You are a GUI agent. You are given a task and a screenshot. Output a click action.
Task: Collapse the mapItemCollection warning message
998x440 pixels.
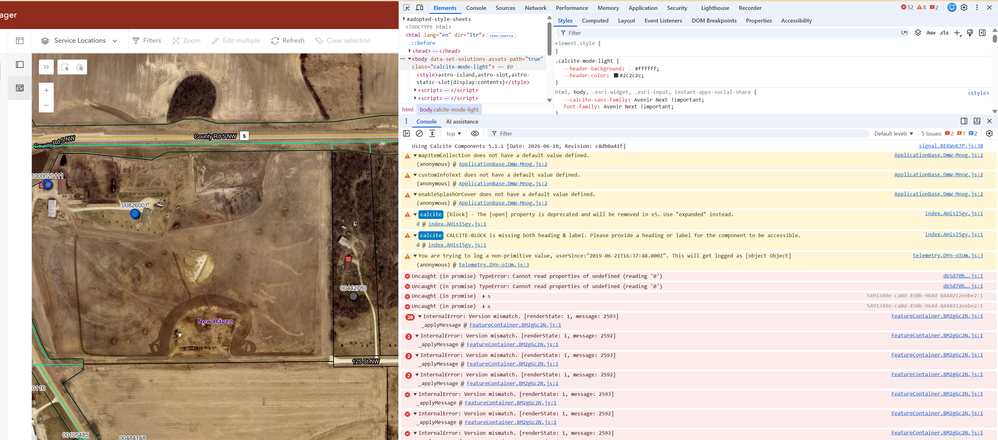point(414,155)
